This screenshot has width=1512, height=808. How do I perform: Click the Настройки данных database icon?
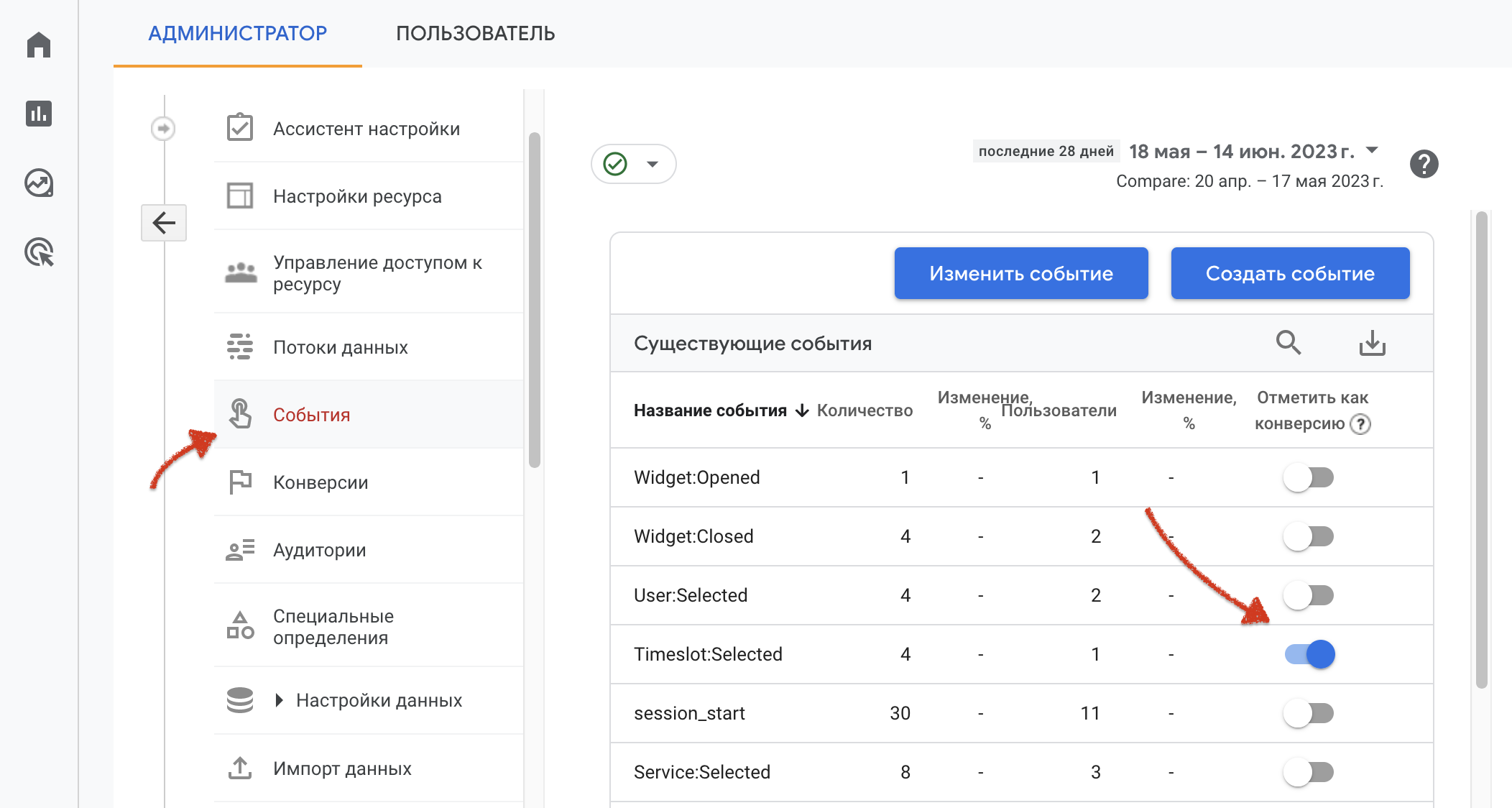(x=240, y=699)
